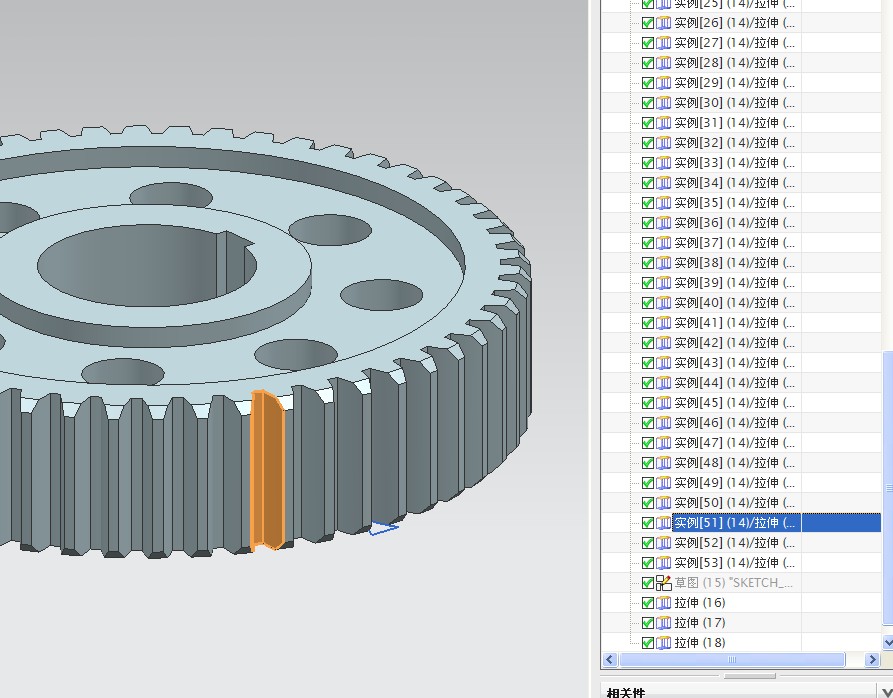Click the extrude icon of 实例[41]
Viewport: 893px width, 698px height.
click(663, 323)
